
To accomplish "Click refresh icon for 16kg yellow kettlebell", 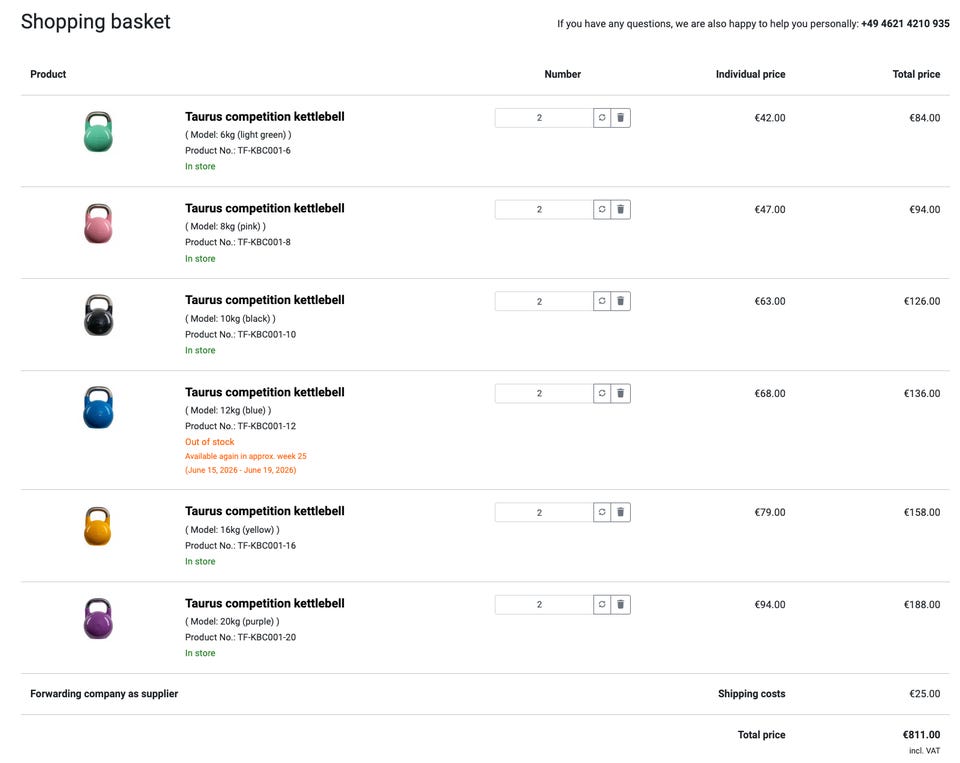I will (x=602, y=512).
